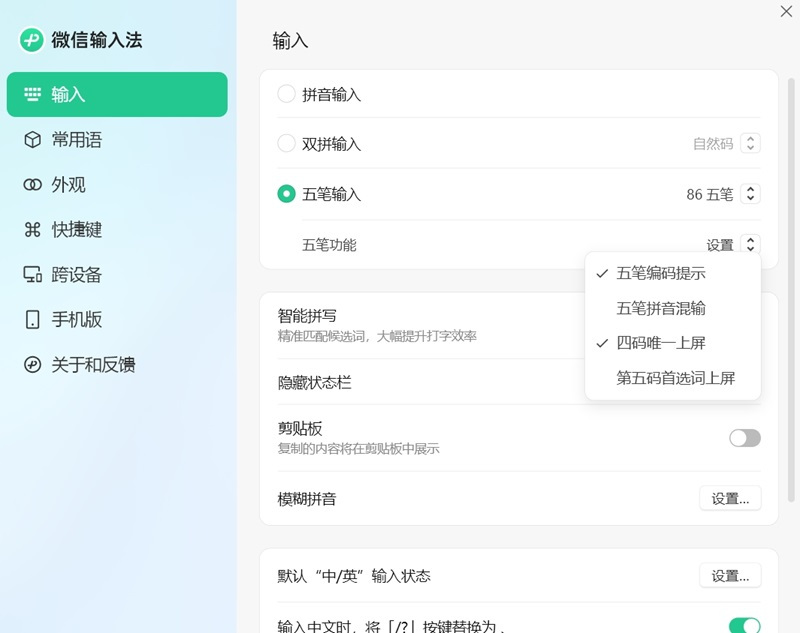
Task: Open 模糊拼音 settings with 设置 button
Action: [x=730, y=498]
